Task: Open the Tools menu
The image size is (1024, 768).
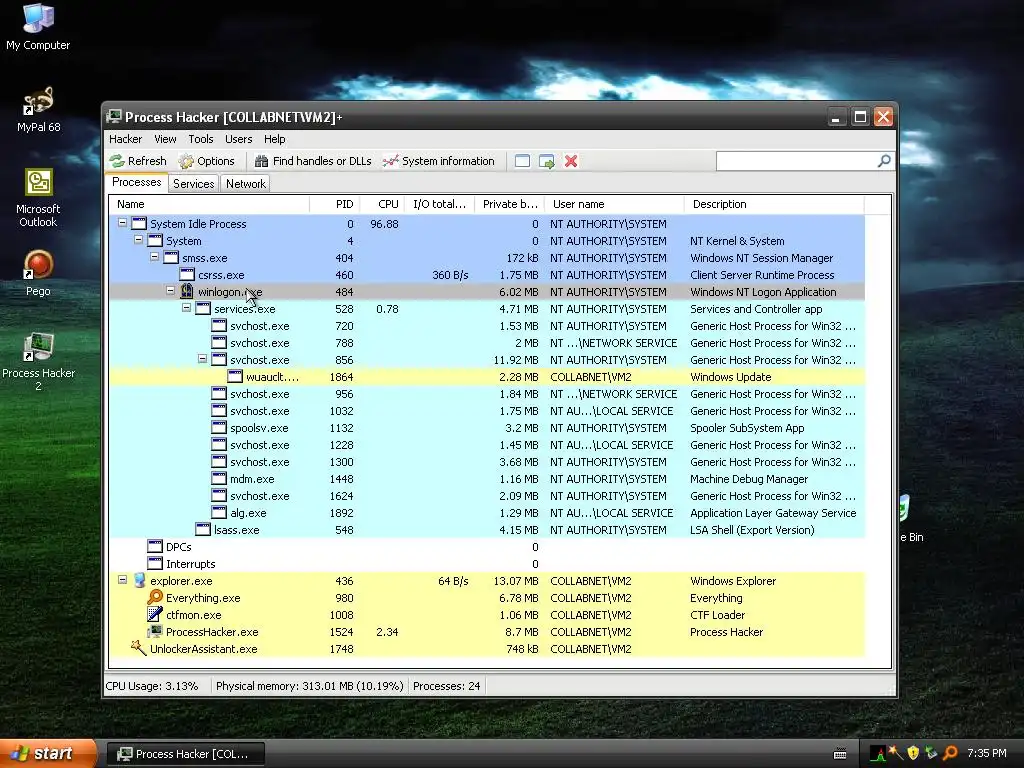Action: pyautogui.click(x=200, y=139)
